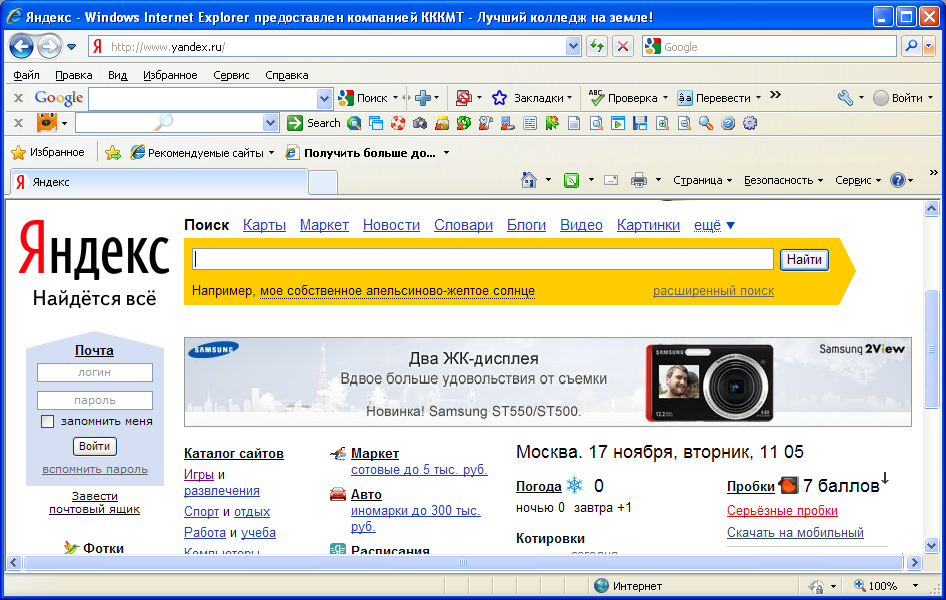Click the orange mascot toolbar logo icon
Image resolution: width=946 pixels, height=600 pixels.
[x=47, y=122]
